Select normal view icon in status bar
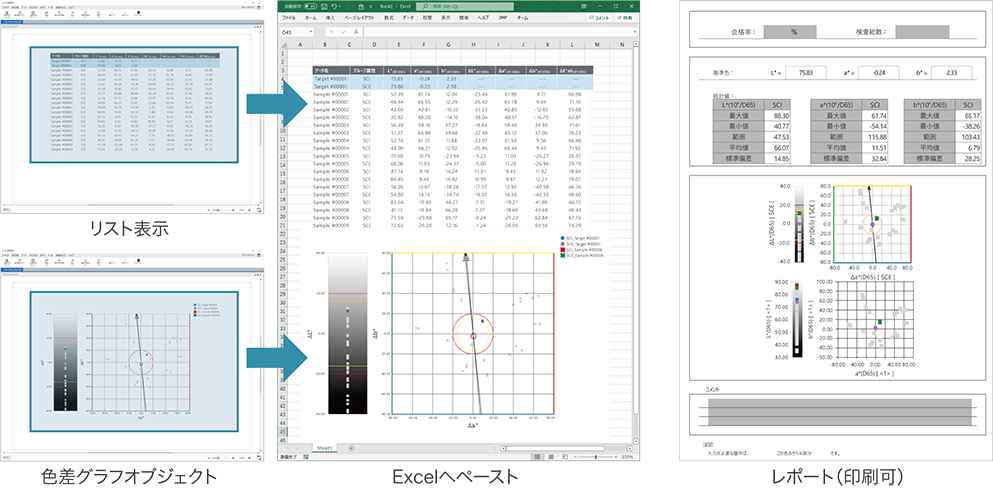This screenshot has width=993, height=490. point(537,458)
